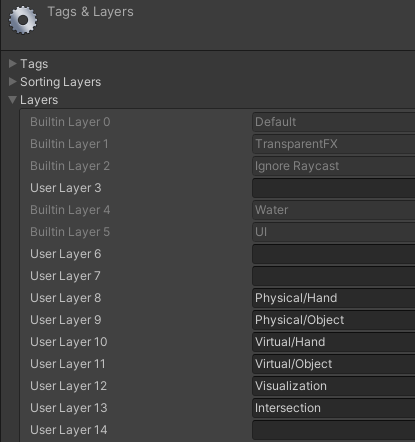Click the User Layer 3 label
415x442 pixels.
(66, 188)
